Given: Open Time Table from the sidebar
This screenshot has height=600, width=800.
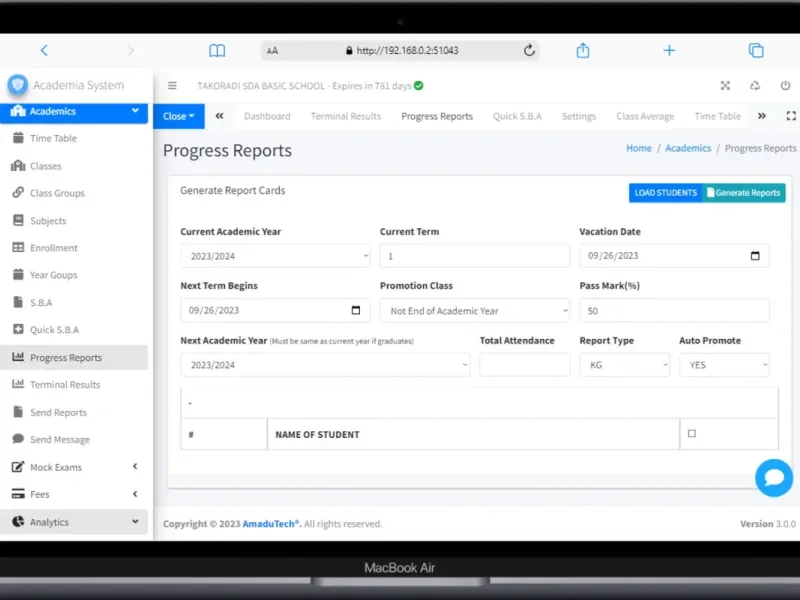Looking at the screenshot, I should pos(74,138).
